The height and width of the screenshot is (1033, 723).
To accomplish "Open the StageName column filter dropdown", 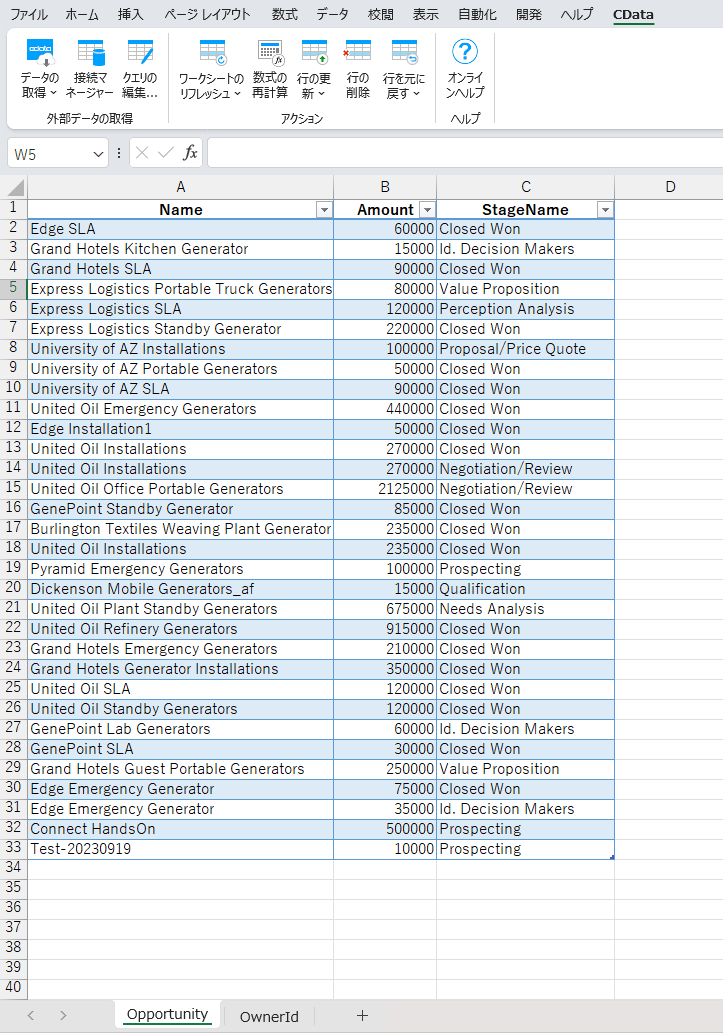I will [x=605, y=210].
